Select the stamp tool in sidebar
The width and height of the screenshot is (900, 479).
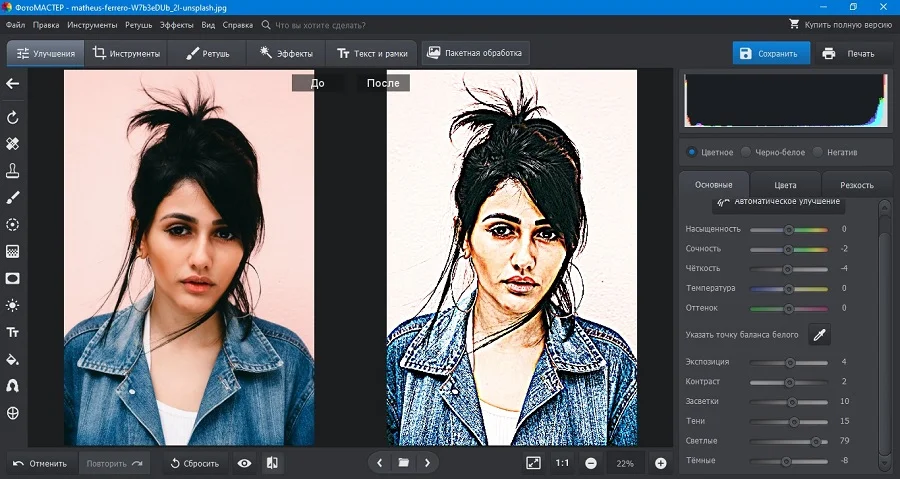[13, 170]
